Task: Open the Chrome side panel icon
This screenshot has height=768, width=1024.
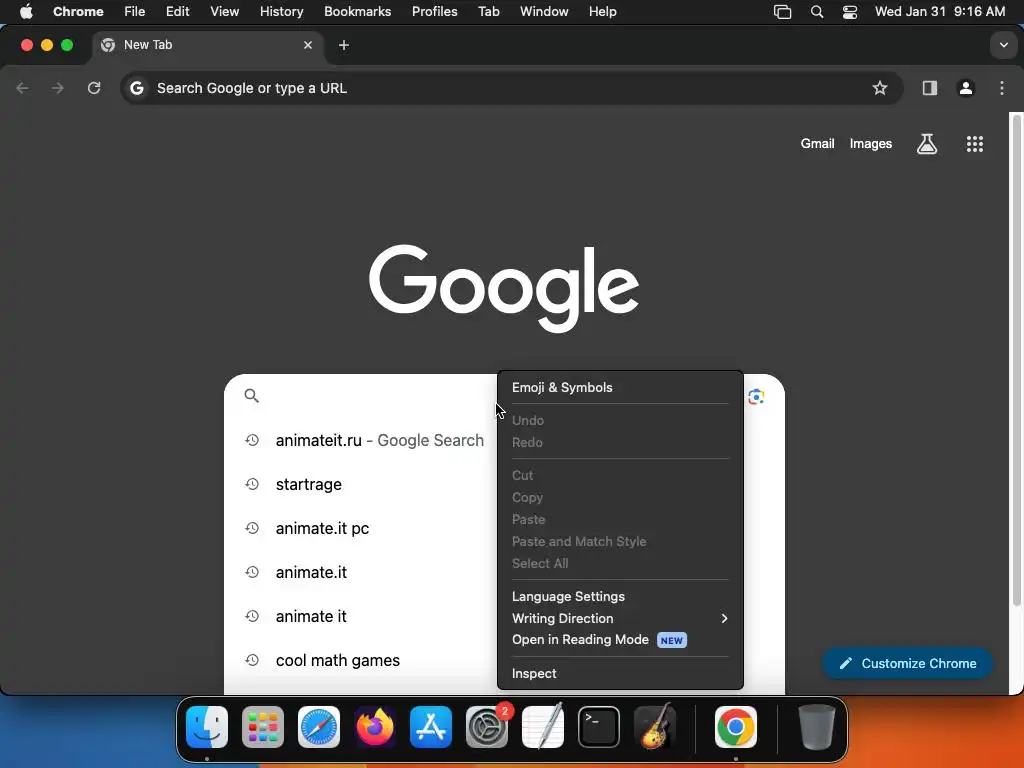Action: pyautogui.click(x=929, y=88)
